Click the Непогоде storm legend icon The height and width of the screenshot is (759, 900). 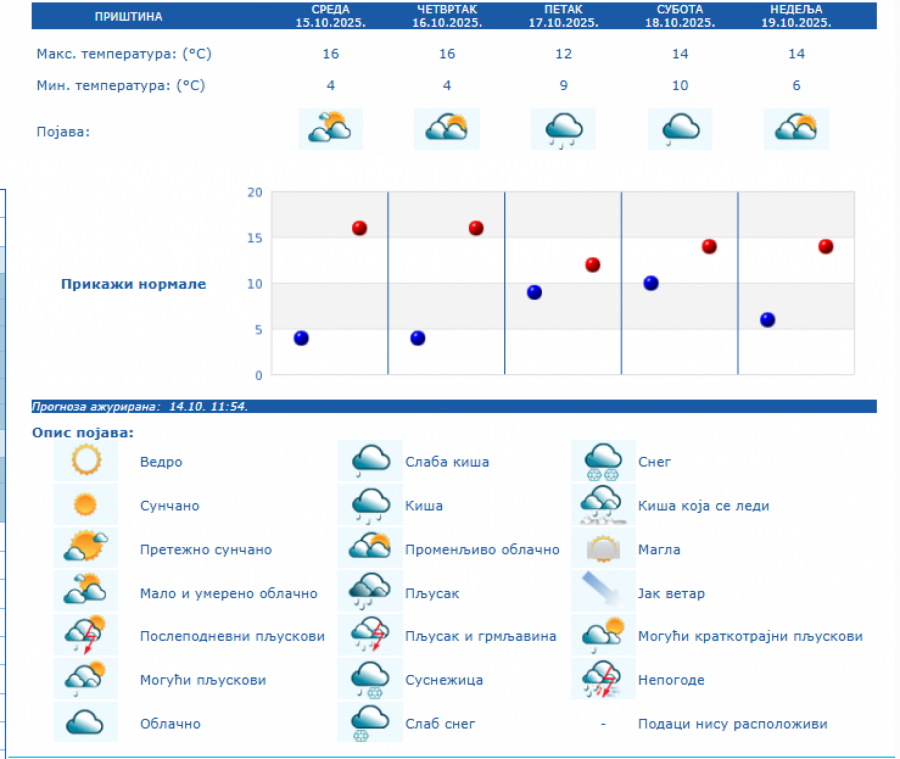click(603, 679)
